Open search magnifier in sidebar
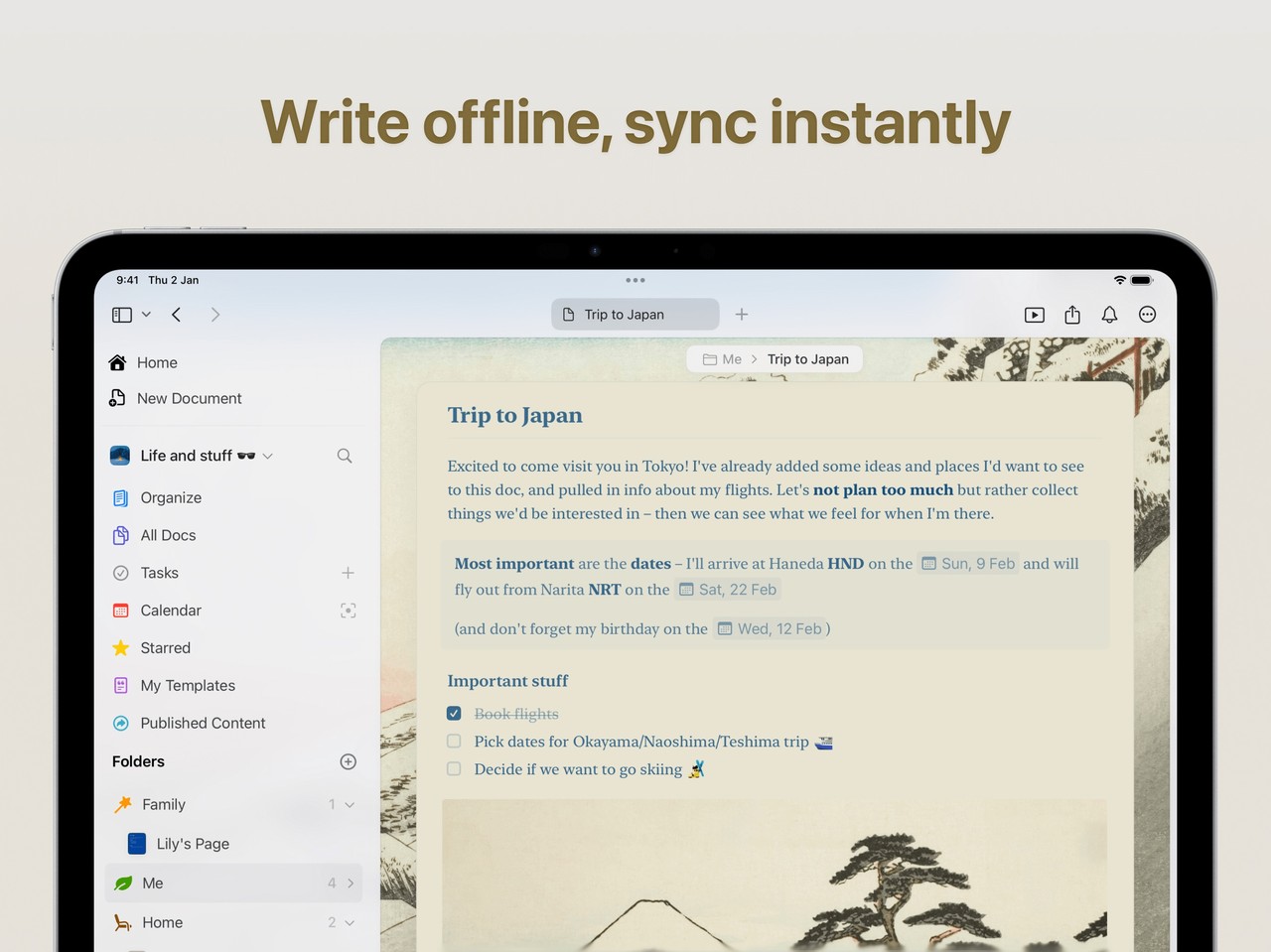 pyautogui.click(x=345, y=456)
